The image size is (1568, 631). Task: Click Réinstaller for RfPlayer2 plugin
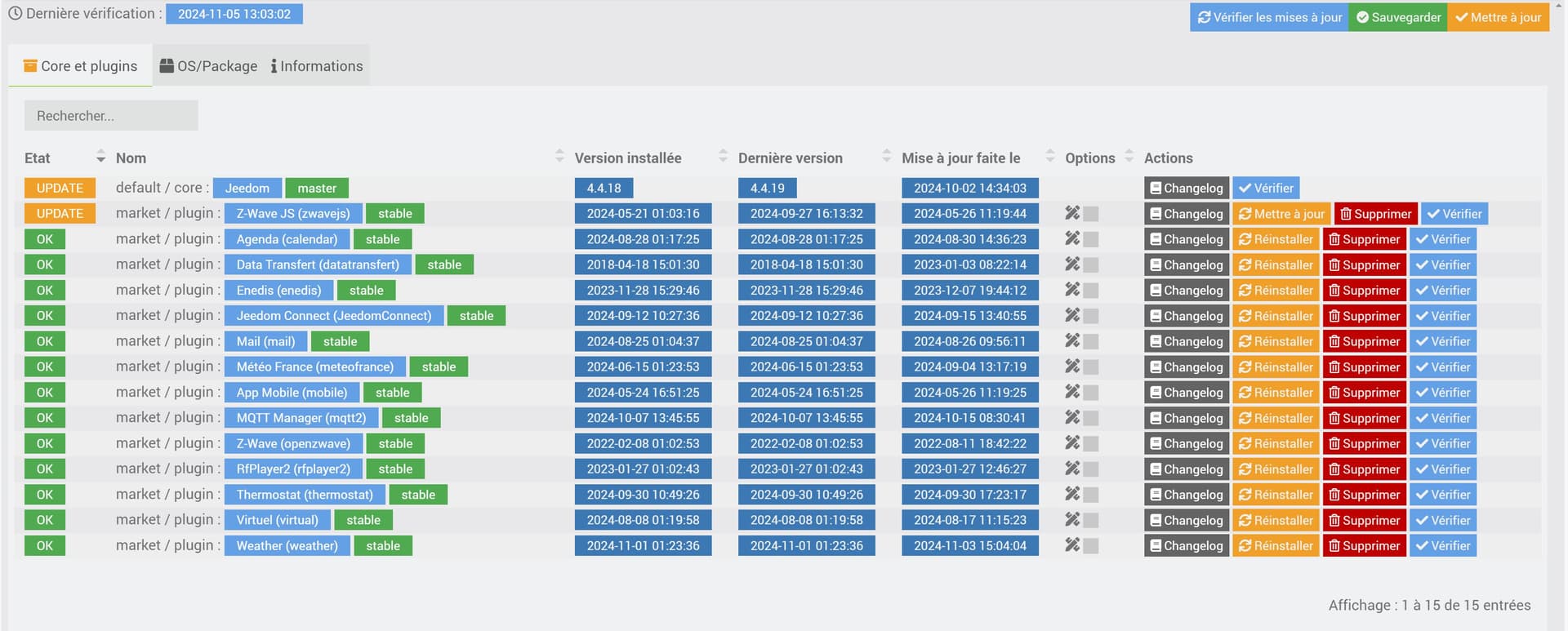(1276, 469)
